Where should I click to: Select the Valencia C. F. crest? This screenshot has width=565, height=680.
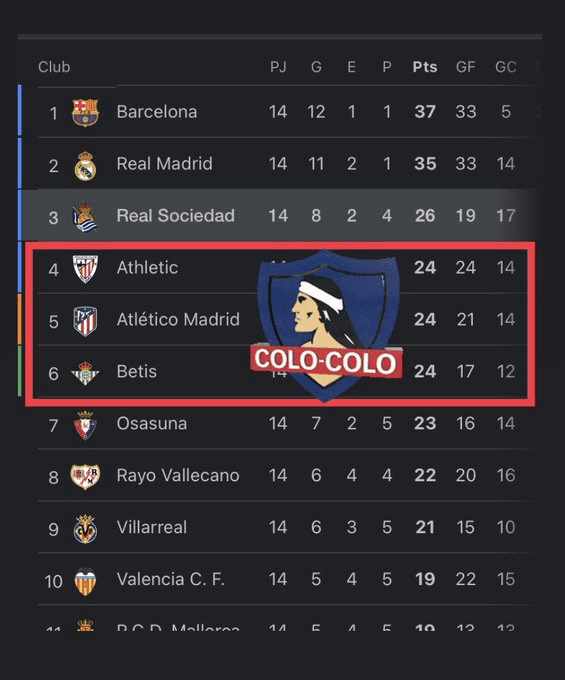[x=85, y=582]
